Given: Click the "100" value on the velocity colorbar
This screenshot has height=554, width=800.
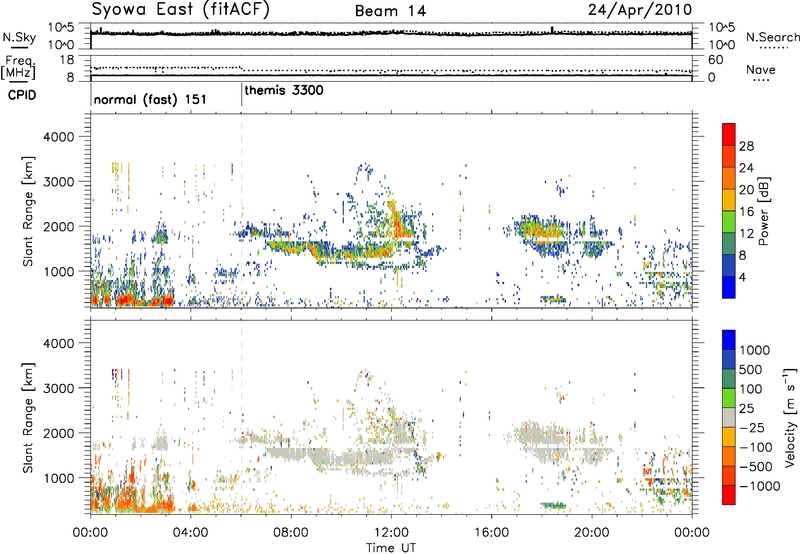Looking at the screenshot, I should [751, 389].
